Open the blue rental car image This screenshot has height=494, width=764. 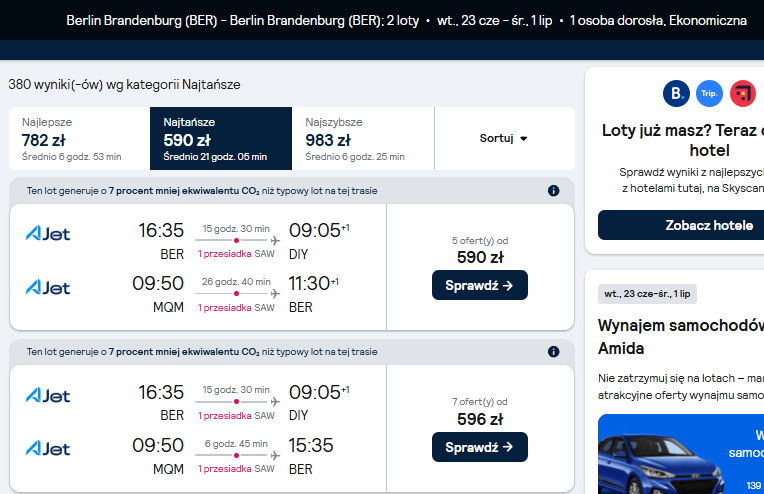[681, 454]
